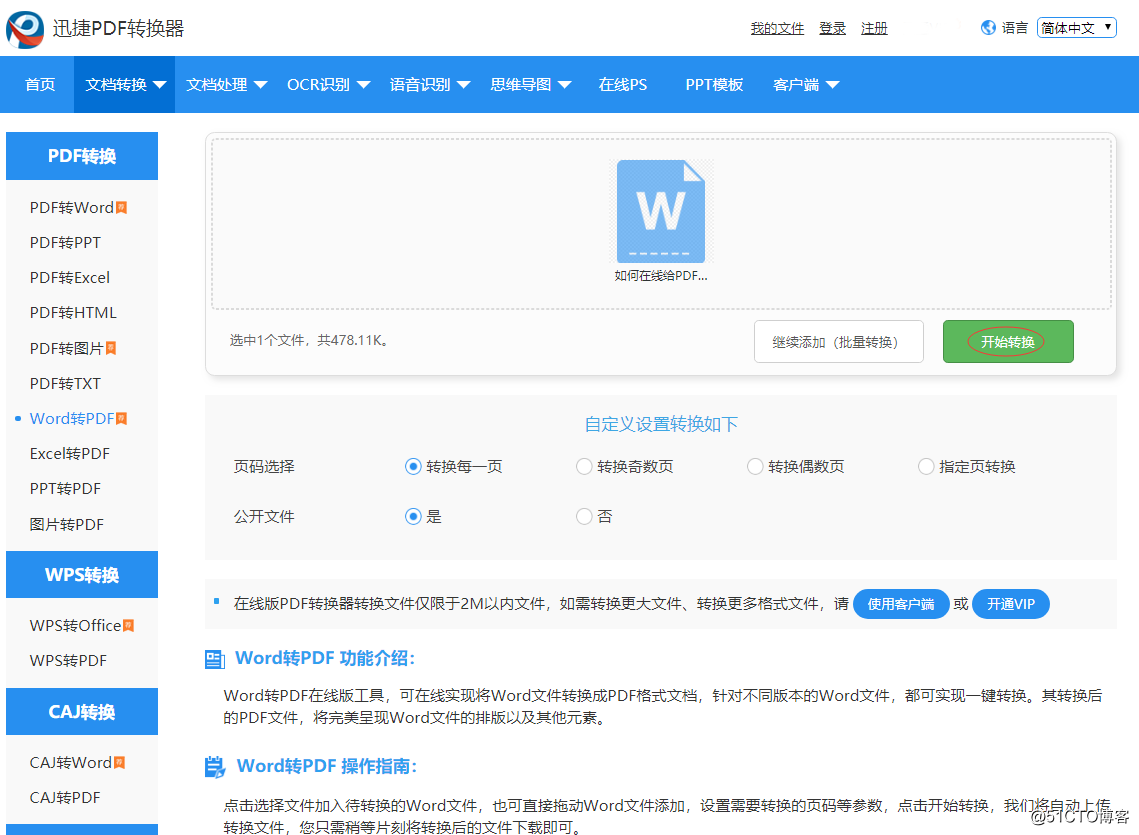Expand the 客户端 menu

point(806,84)
